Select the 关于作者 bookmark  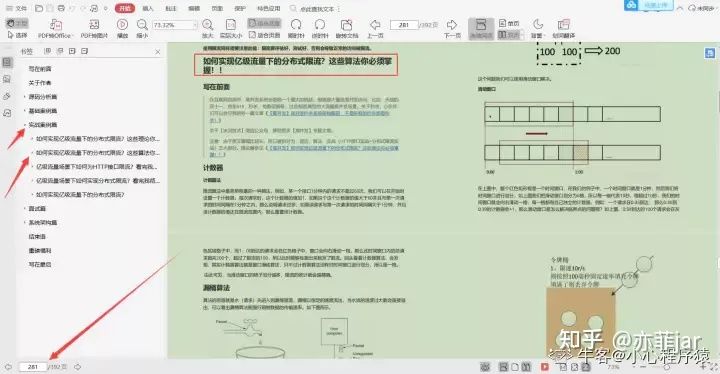tap(40, 83)
